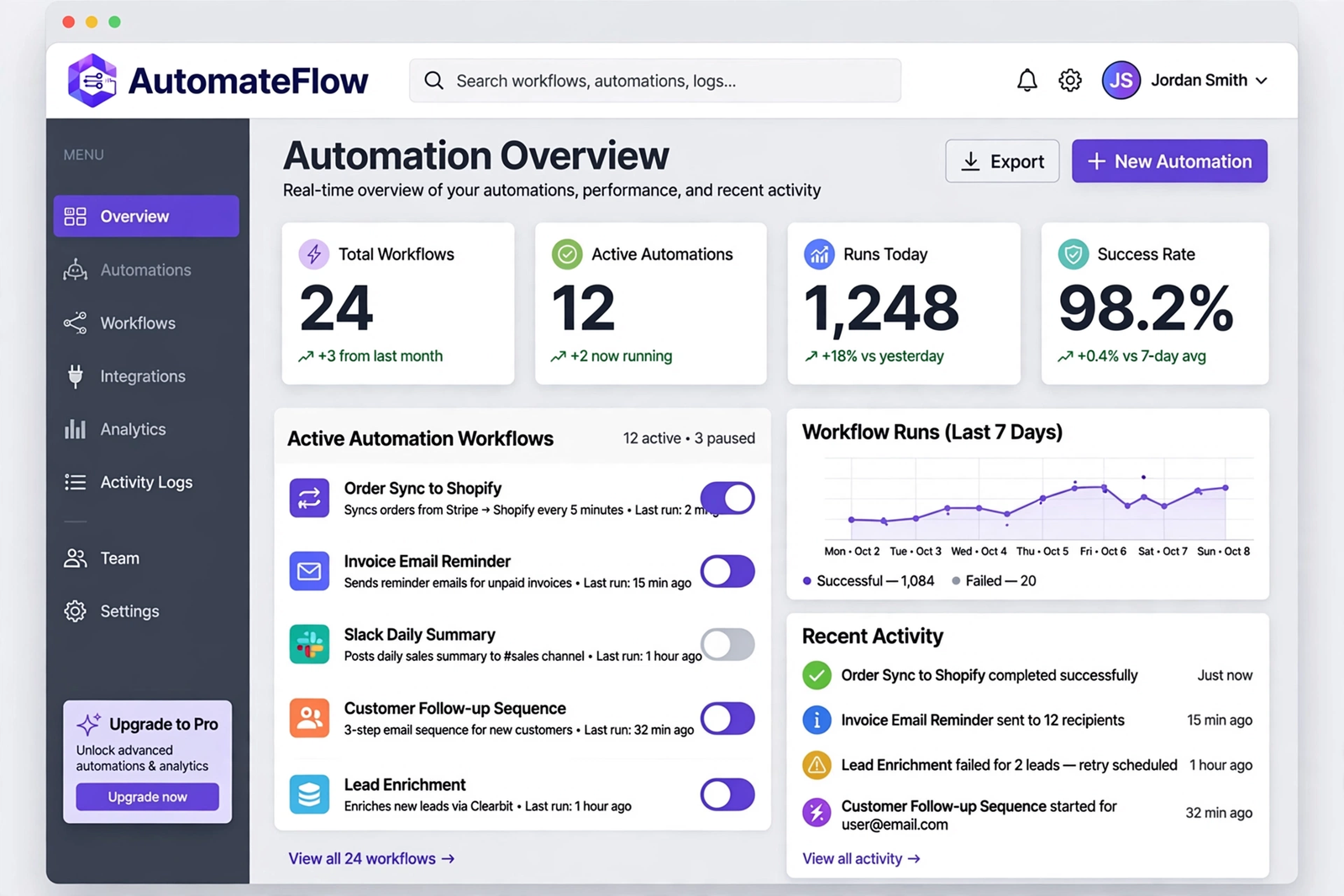
Task: Select Overview in the sidebar menu
Action: click(x=146, y=216)
